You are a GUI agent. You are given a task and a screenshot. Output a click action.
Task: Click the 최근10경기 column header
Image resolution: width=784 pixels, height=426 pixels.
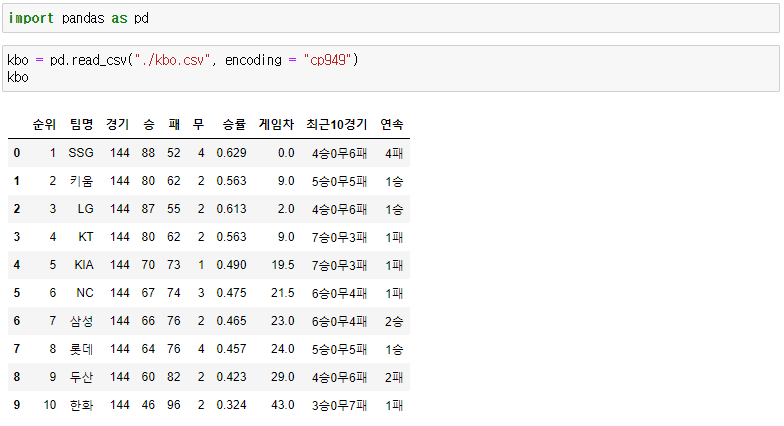coord(336,124)
